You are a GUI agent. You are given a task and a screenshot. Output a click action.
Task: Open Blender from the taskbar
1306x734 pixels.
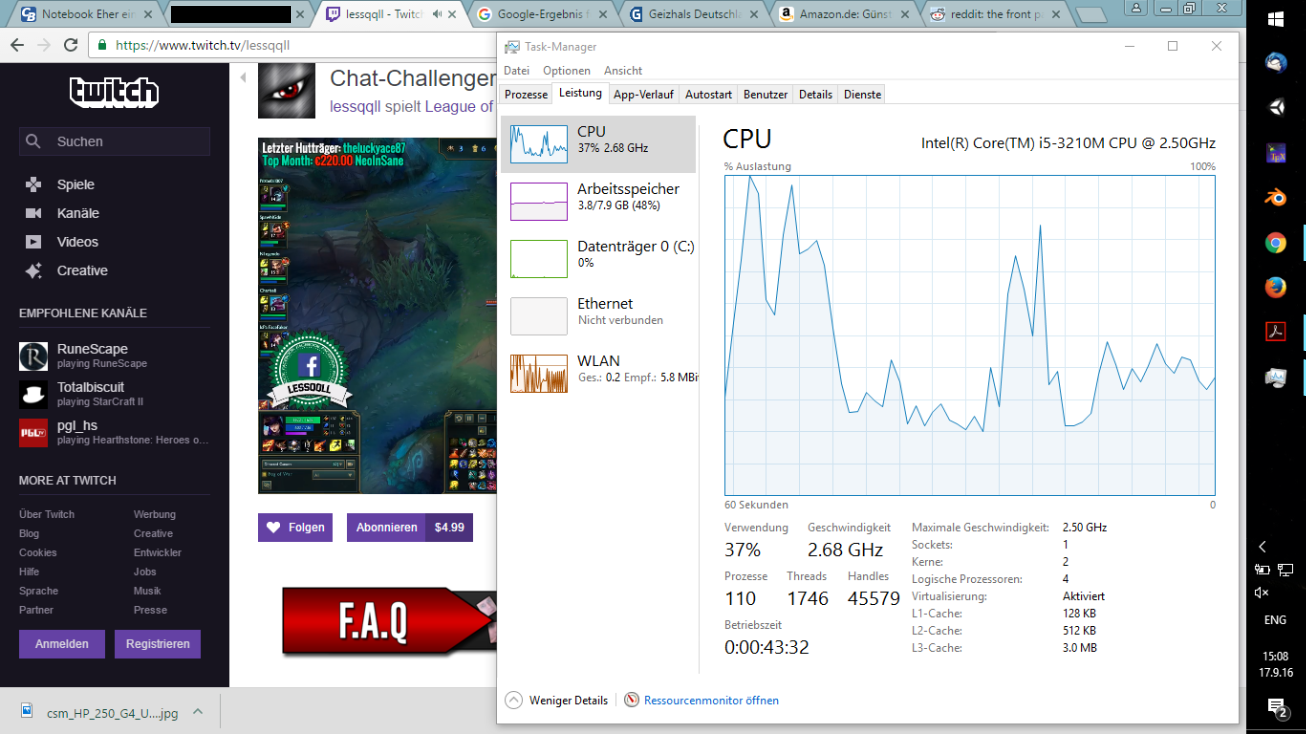pyautogui.click(x=1275, y=198)
